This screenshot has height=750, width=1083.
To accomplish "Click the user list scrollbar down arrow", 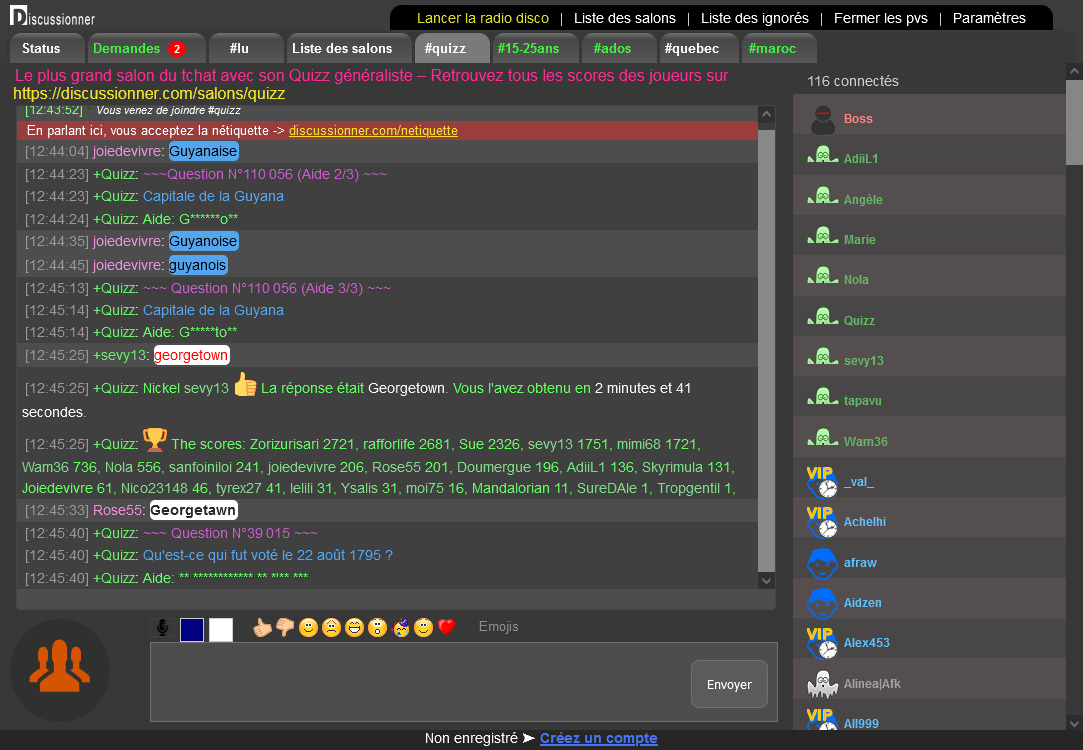I will (1074, 723).
